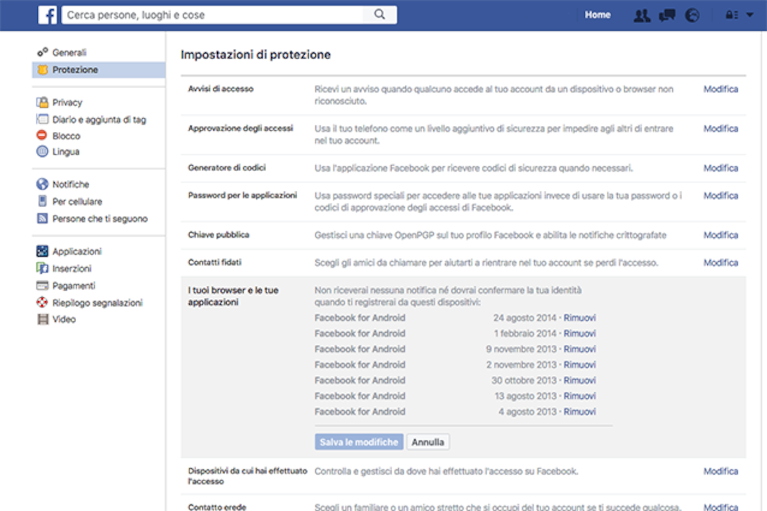Click the Chiave pubblica row label

pyautogui.click(x=219, y=235)
